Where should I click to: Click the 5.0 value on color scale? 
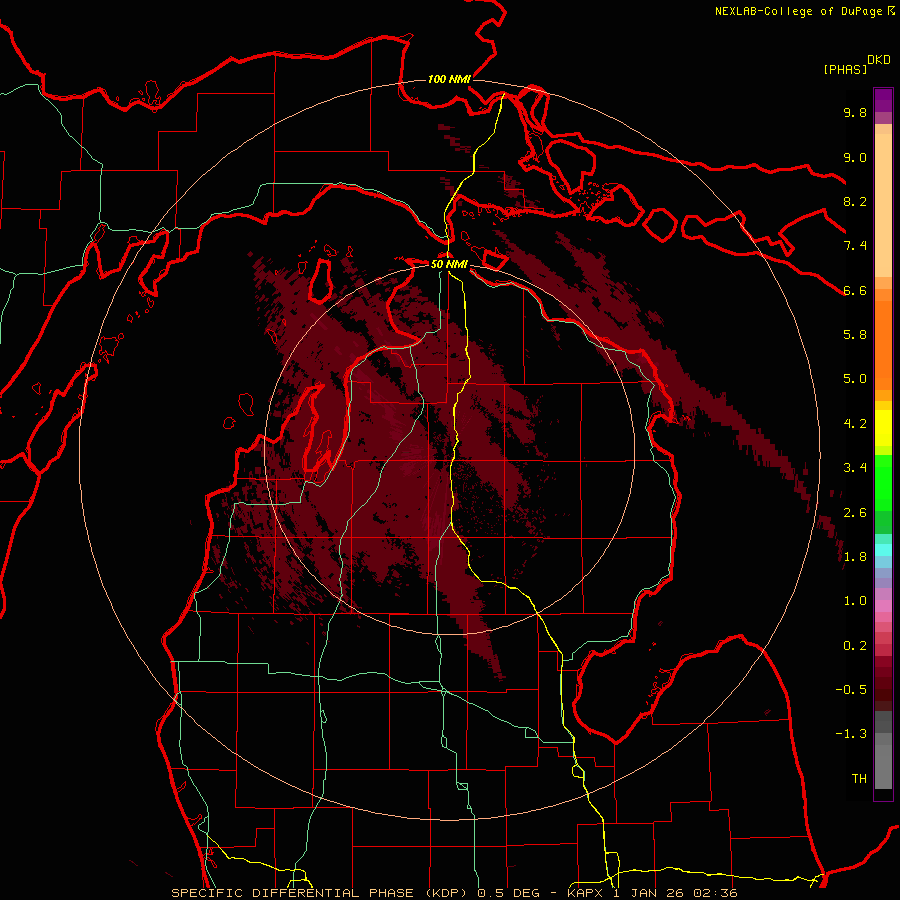855,379
